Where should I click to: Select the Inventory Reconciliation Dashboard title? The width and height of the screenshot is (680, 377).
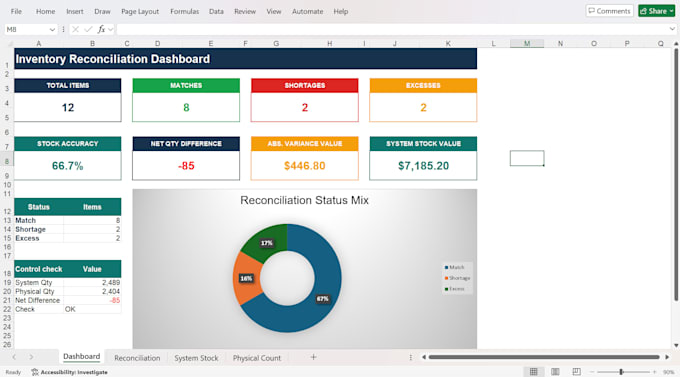[245, 59]
